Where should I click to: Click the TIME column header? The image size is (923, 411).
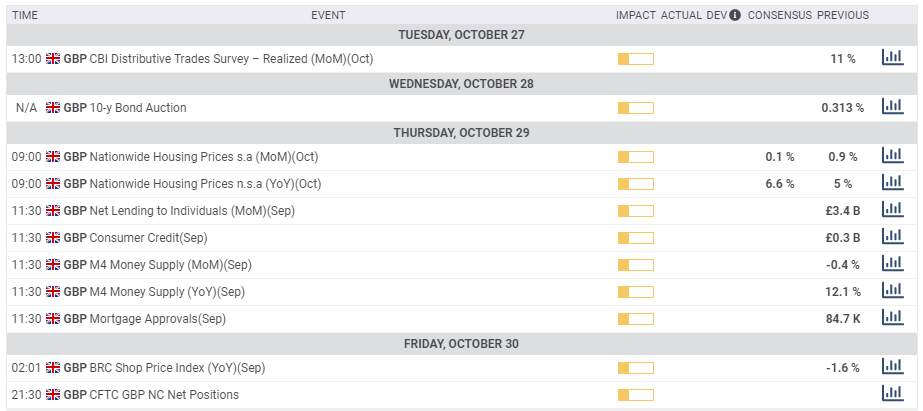click(25, 15)
